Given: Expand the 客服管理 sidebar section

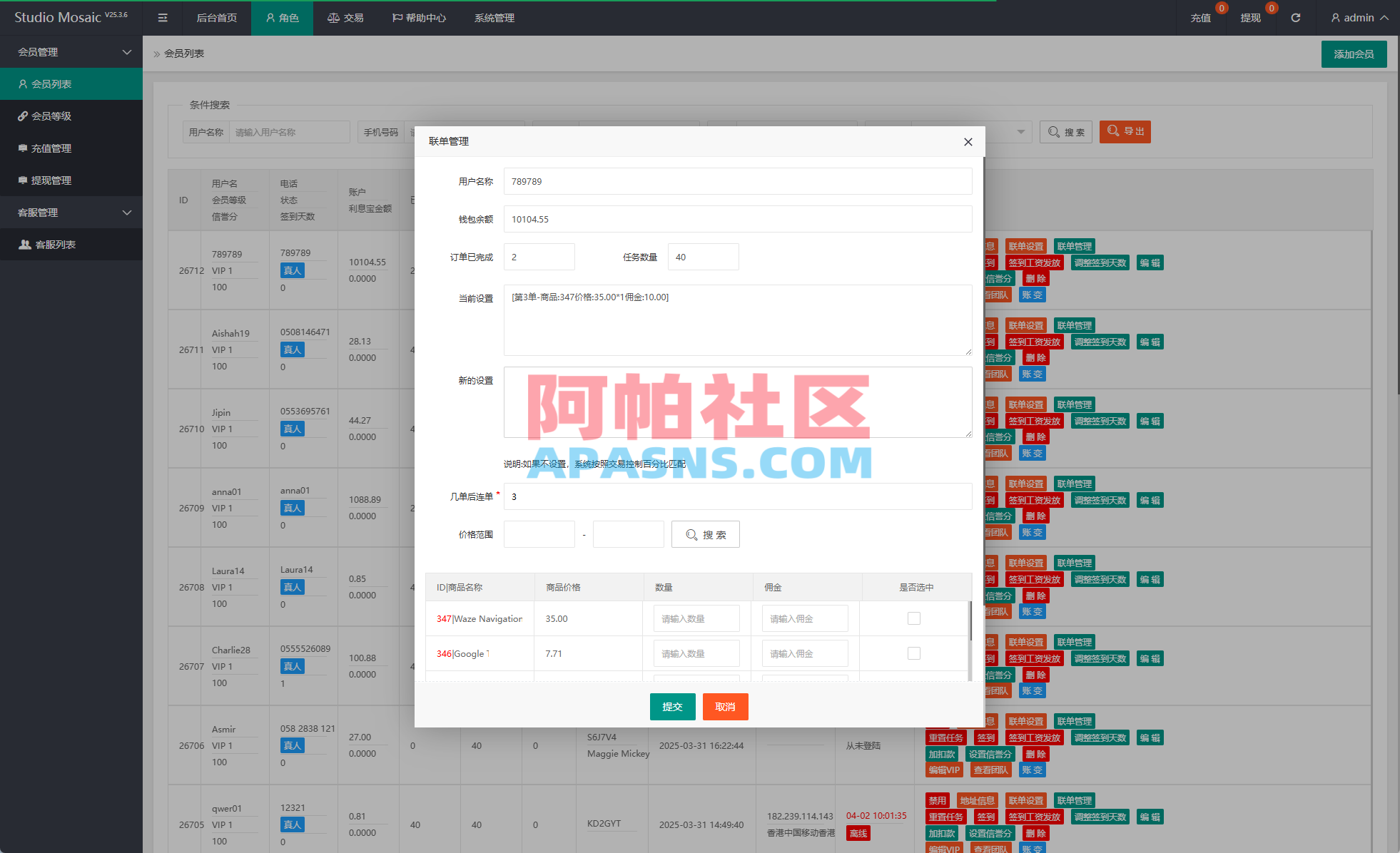Looking at the screenshot, I should [127, 212].
